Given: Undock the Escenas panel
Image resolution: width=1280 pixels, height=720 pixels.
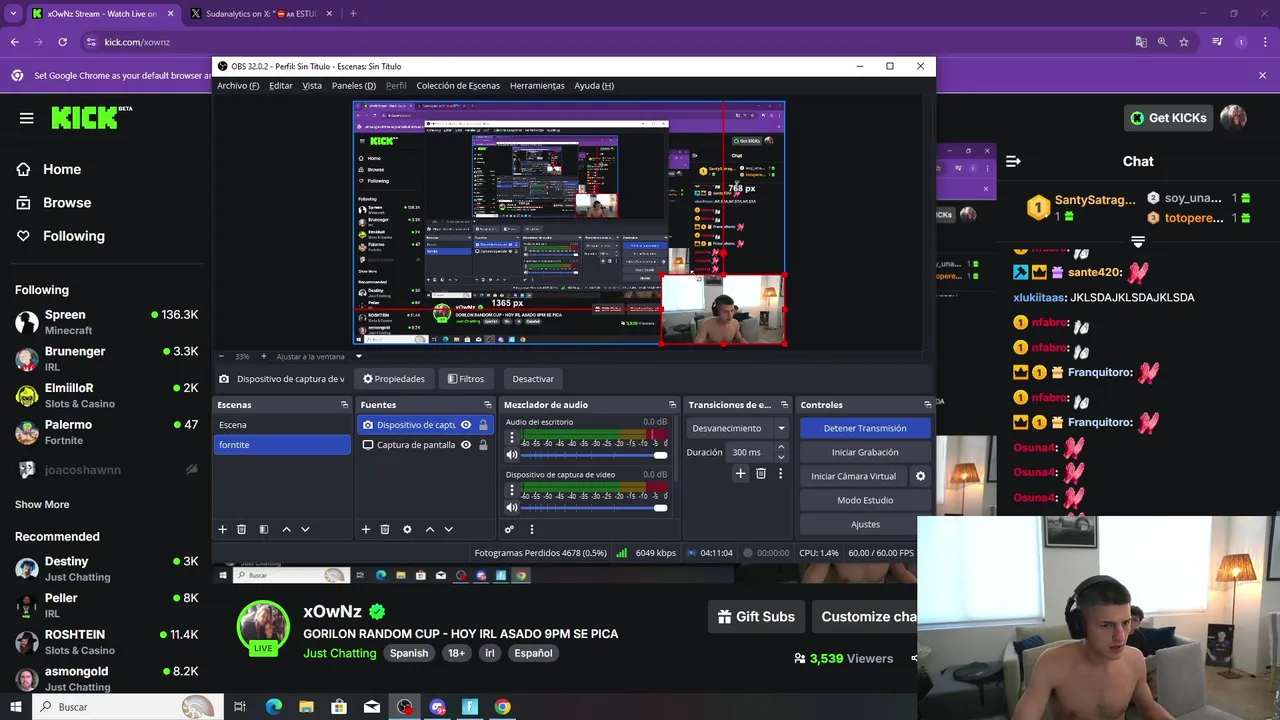Looking at the screenshot, I should (345, 405).
